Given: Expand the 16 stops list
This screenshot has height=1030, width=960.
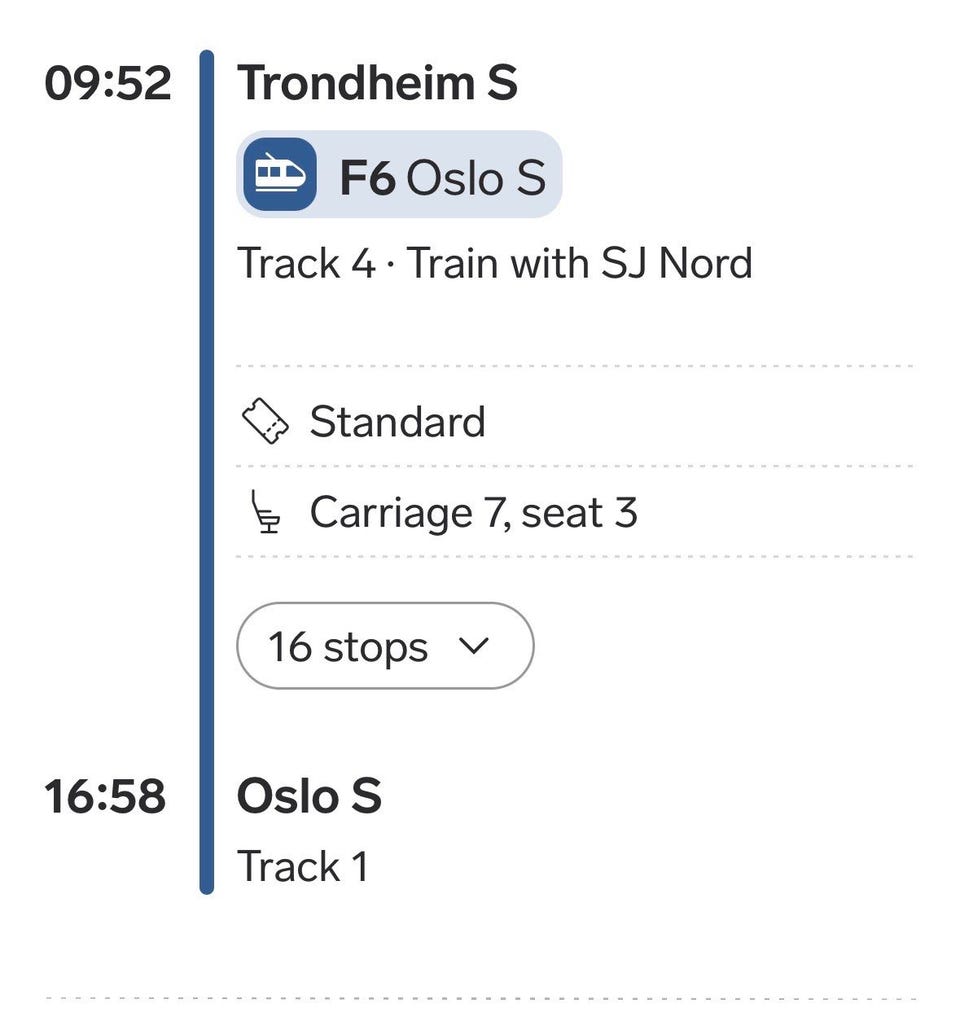Looking at the screenshot, I should tap(384, 646).
